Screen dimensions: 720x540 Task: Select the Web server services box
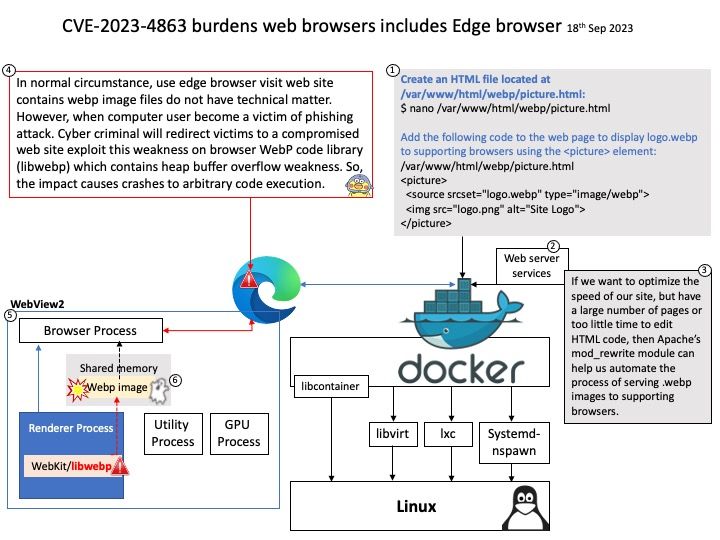[532, 266]
